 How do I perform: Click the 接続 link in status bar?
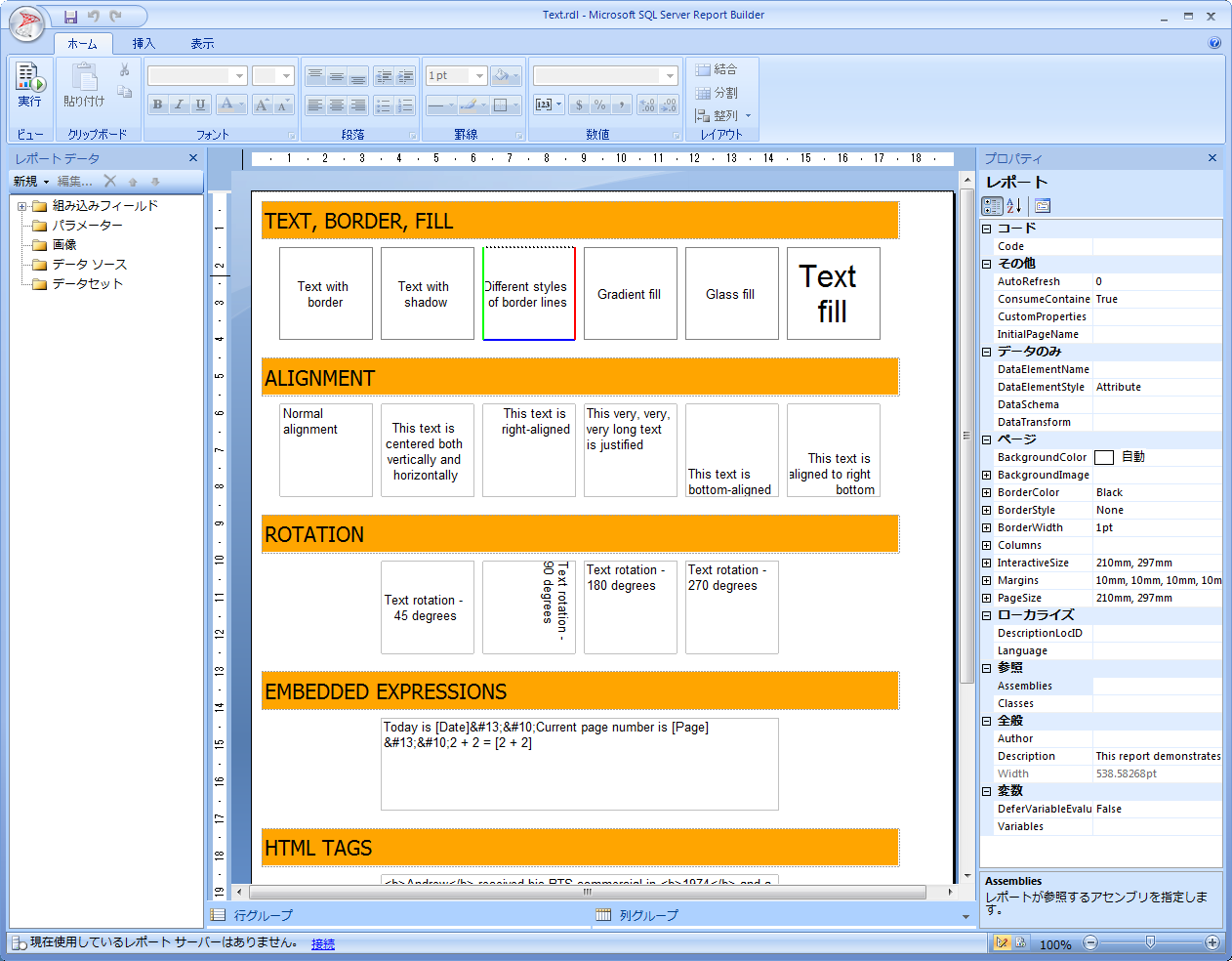click(x=323, y=944)
